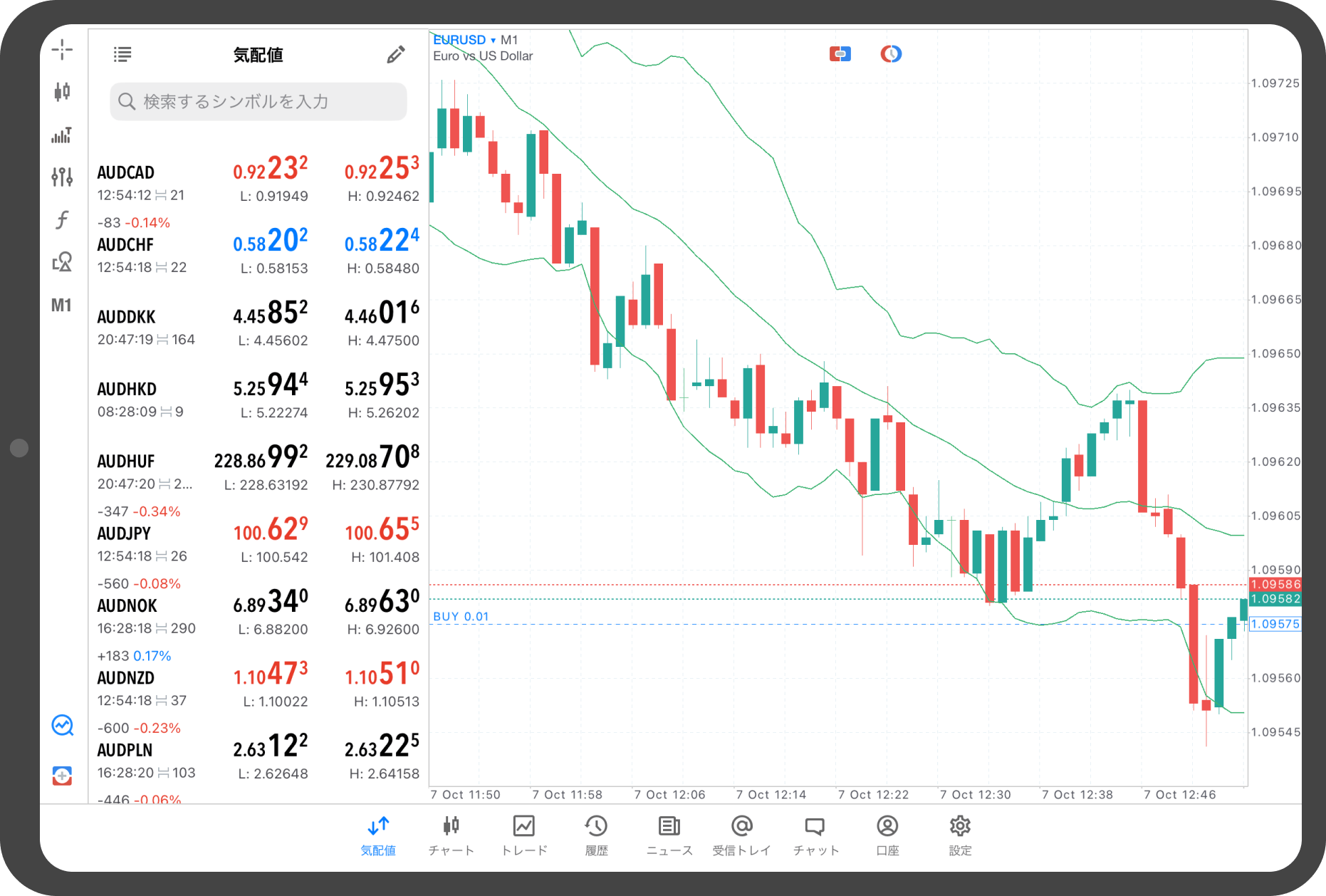Screen dimensions: 1326x896
Task: Open the 設定 settings tab
Action: point(959,835)
